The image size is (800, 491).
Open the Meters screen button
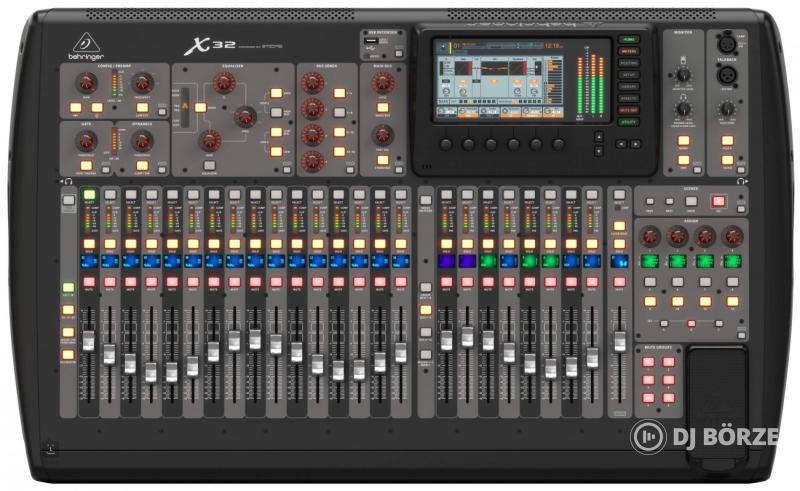[x=629, y=52]
